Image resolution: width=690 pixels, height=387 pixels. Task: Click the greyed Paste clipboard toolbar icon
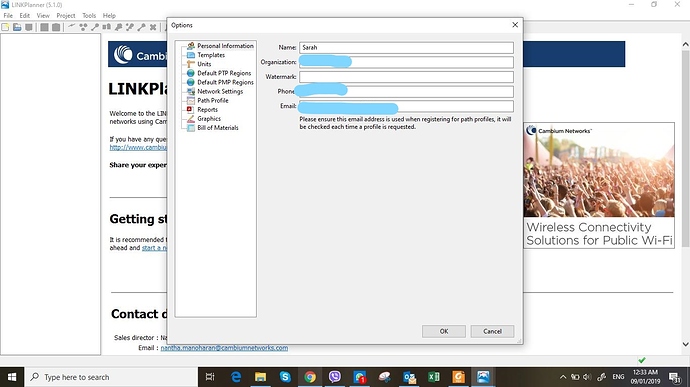pos(56,27)
